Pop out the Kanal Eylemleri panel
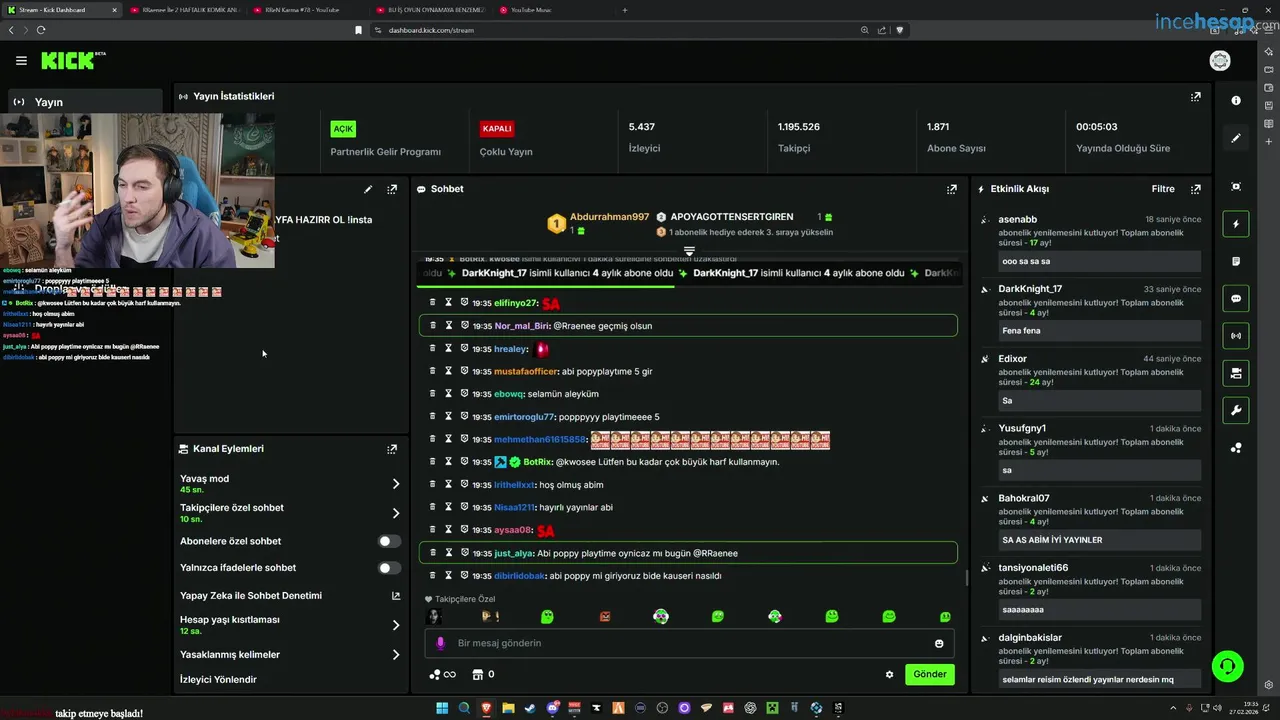 [392, 449]
